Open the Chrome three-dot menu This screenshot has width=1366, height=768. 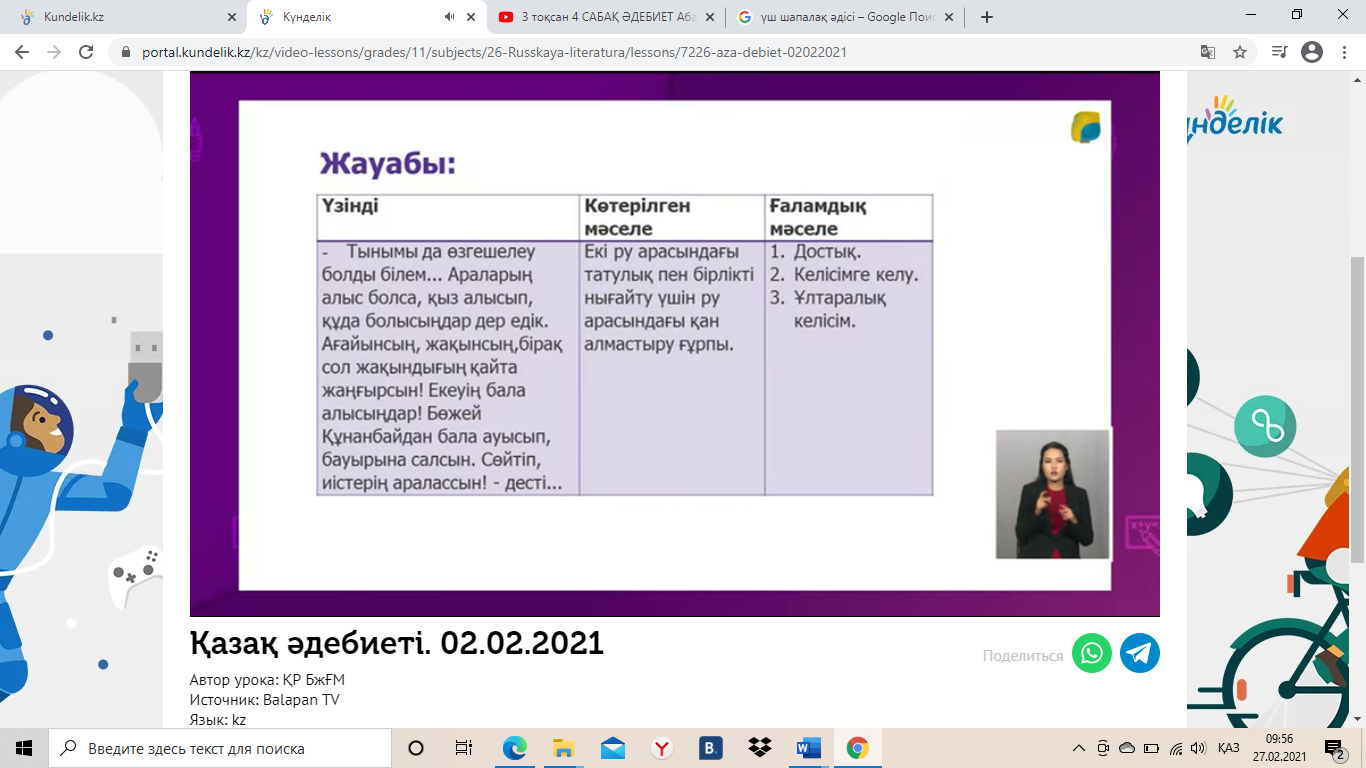coord(1344,52)
